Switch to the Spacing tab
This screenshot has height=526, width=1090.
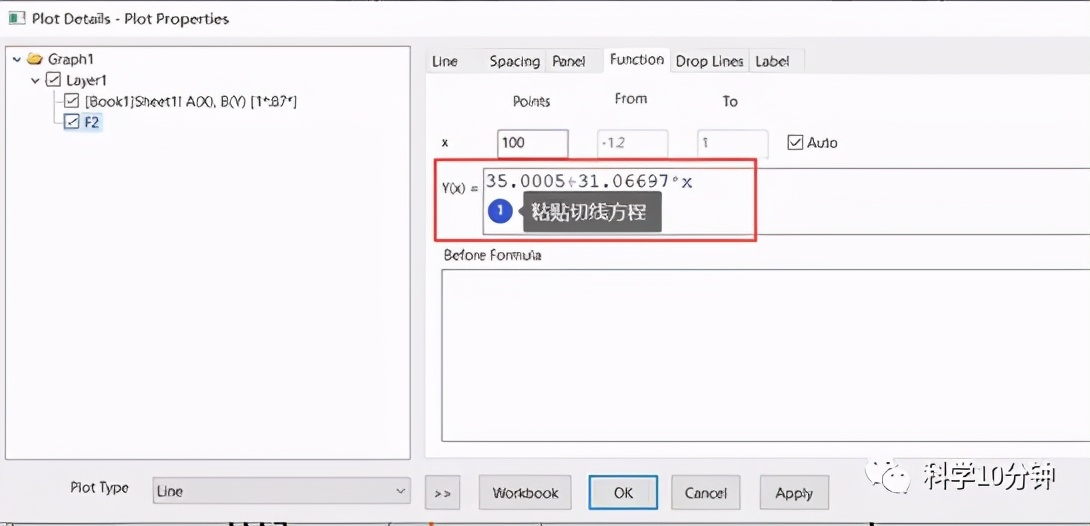(x=514, y=61)
